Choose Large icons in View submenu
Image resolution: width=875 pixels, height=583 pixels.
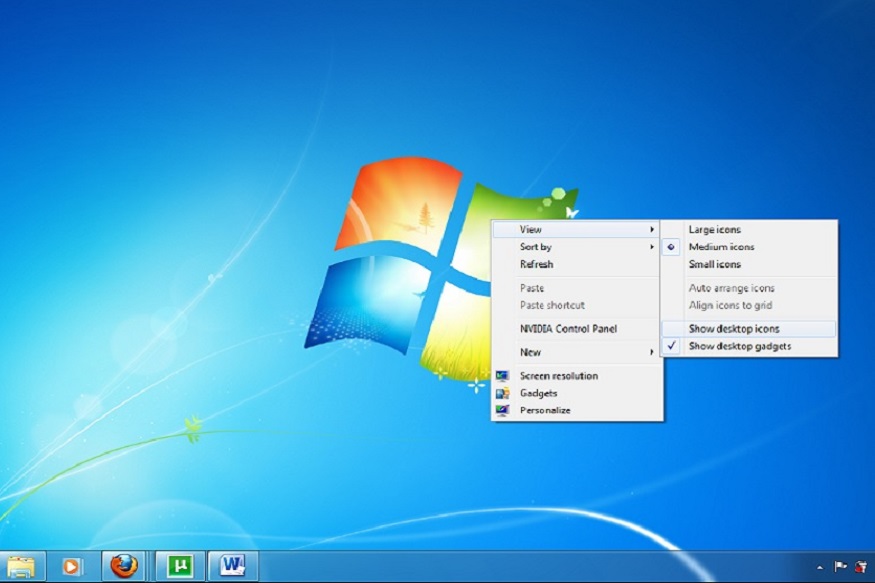click(714, 230)
